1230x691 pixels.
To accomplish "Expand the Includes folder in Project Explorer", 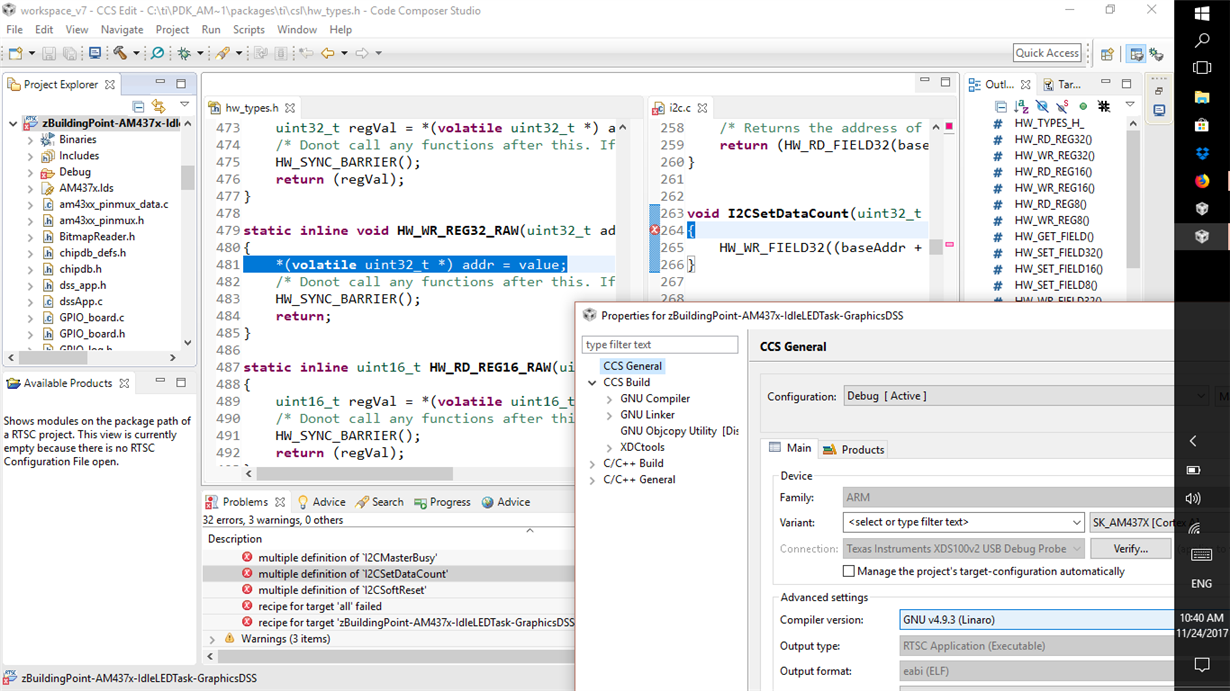I will pos(31,156).
